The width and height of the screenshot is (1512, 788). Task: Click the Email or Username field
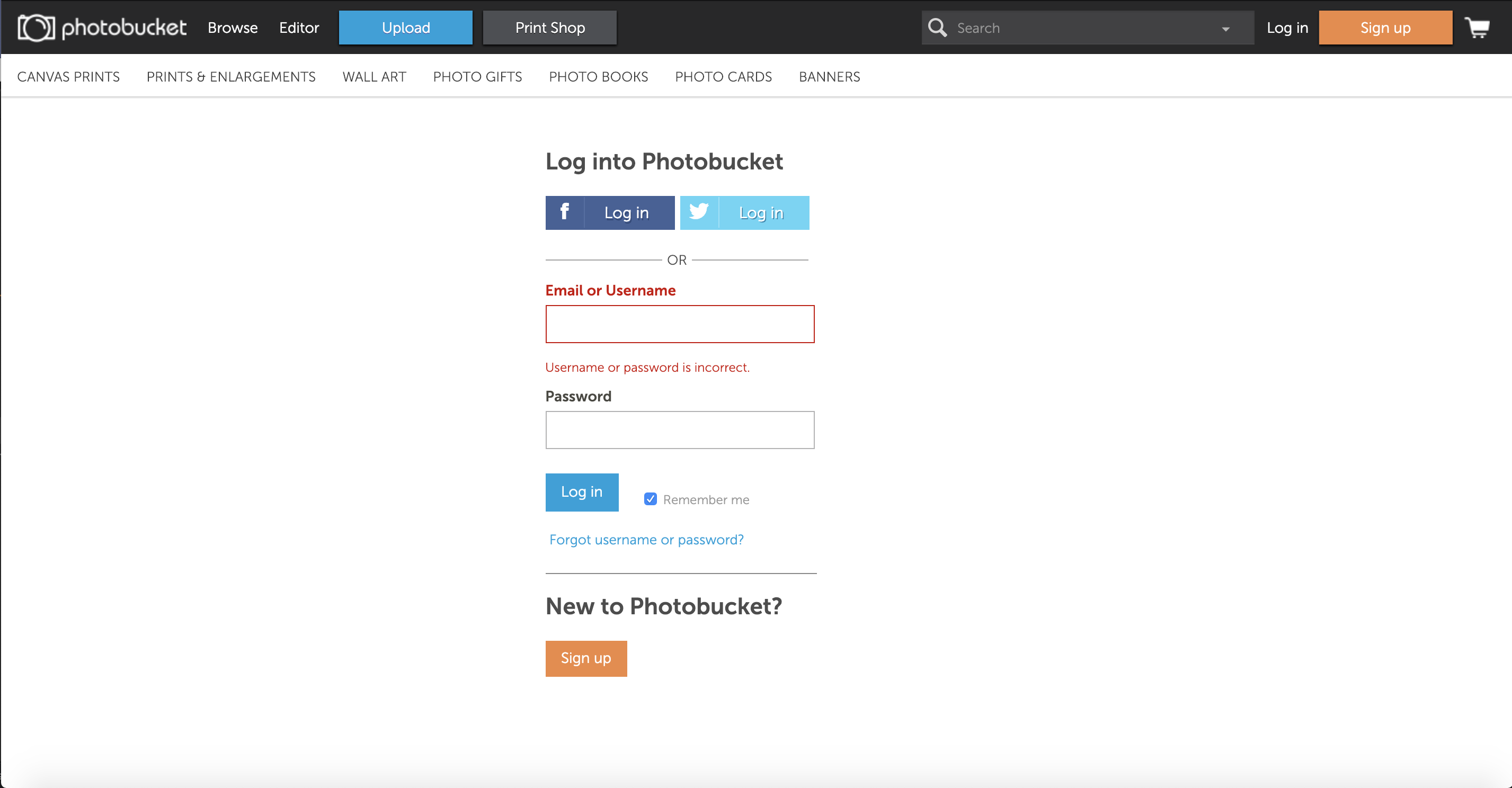click(x=680, y=324)
